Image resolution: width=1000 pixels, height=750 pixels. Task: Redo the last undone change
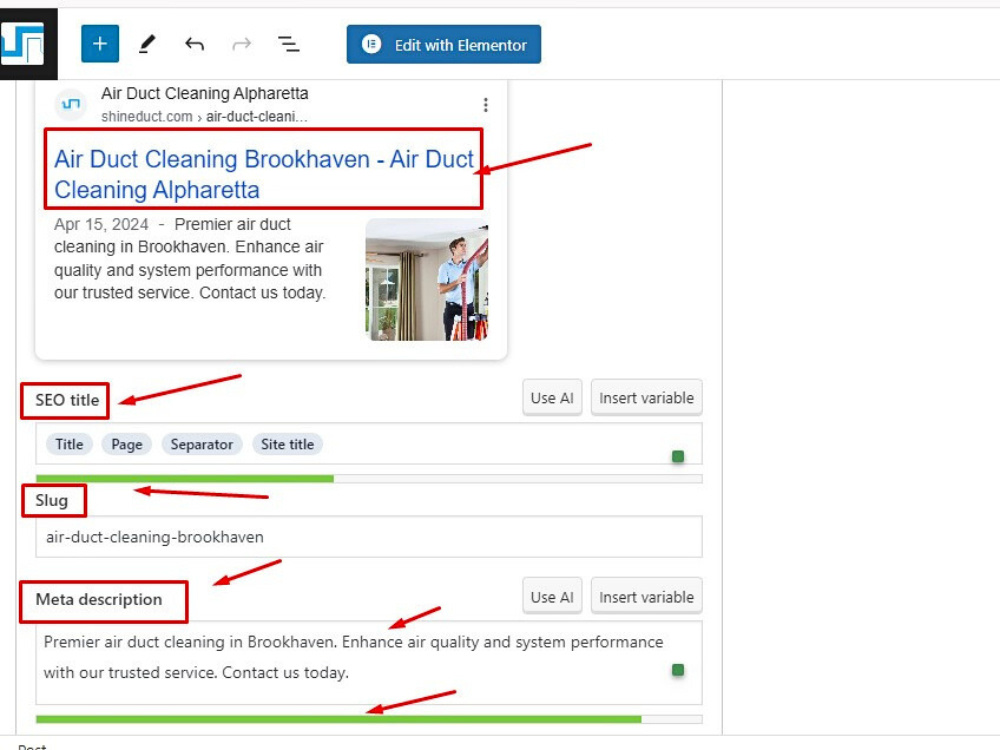point(242,44)
